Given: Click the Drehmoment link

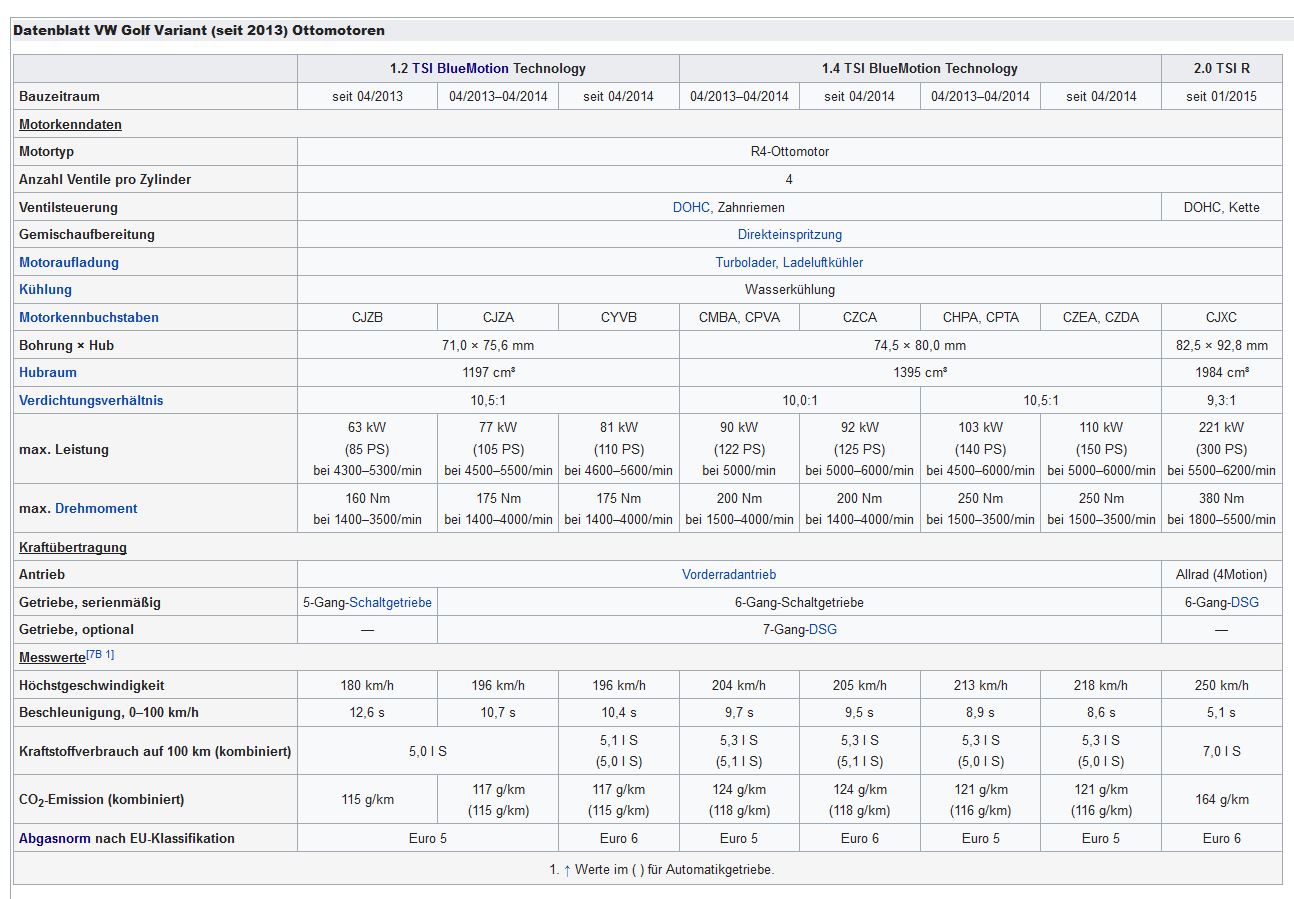Looking at the screenshot, I should pyautogui.click(x=96, y=509).
